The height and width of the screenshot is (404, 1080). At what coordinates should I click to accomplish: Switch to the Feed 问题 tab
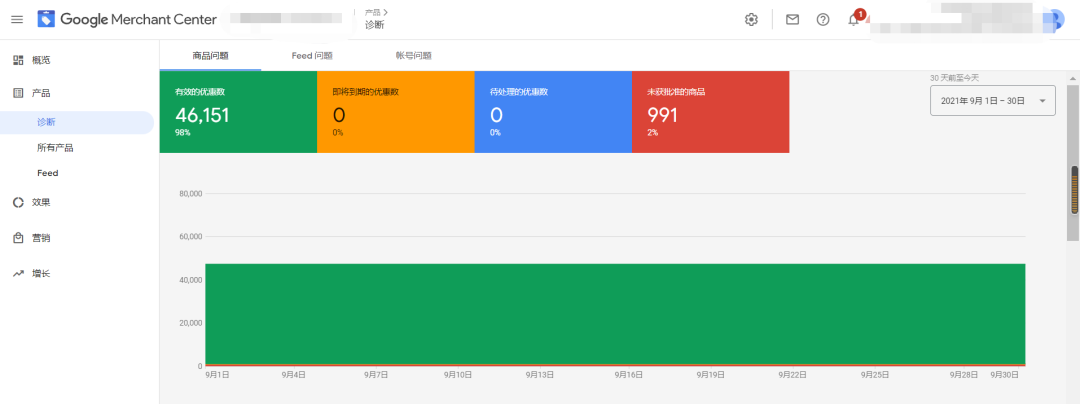312,56
